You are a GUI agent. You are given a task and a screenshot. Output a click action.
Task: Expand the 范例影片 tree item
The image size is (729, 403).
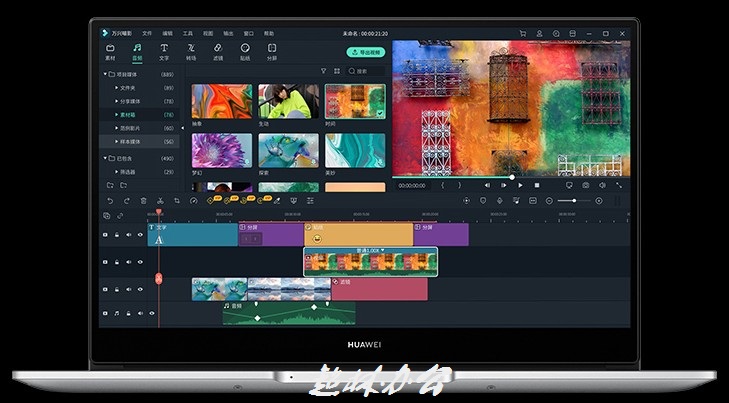[x=117, y=128]
